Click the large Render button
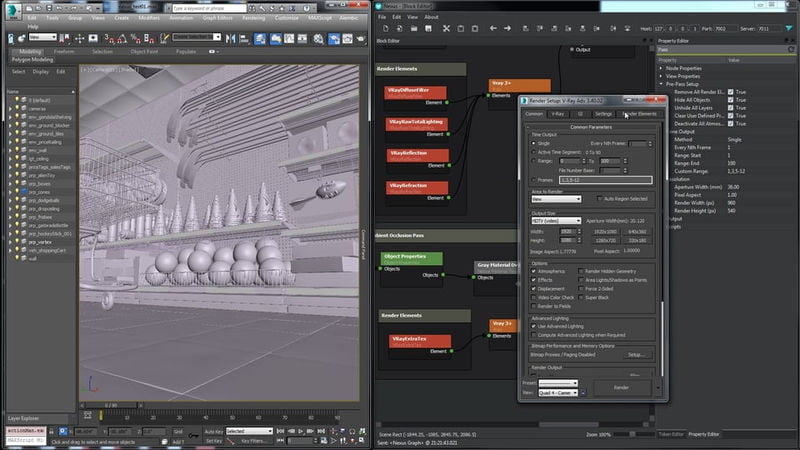The height and width of the screenshot is (450, 800). pos(621,386)
